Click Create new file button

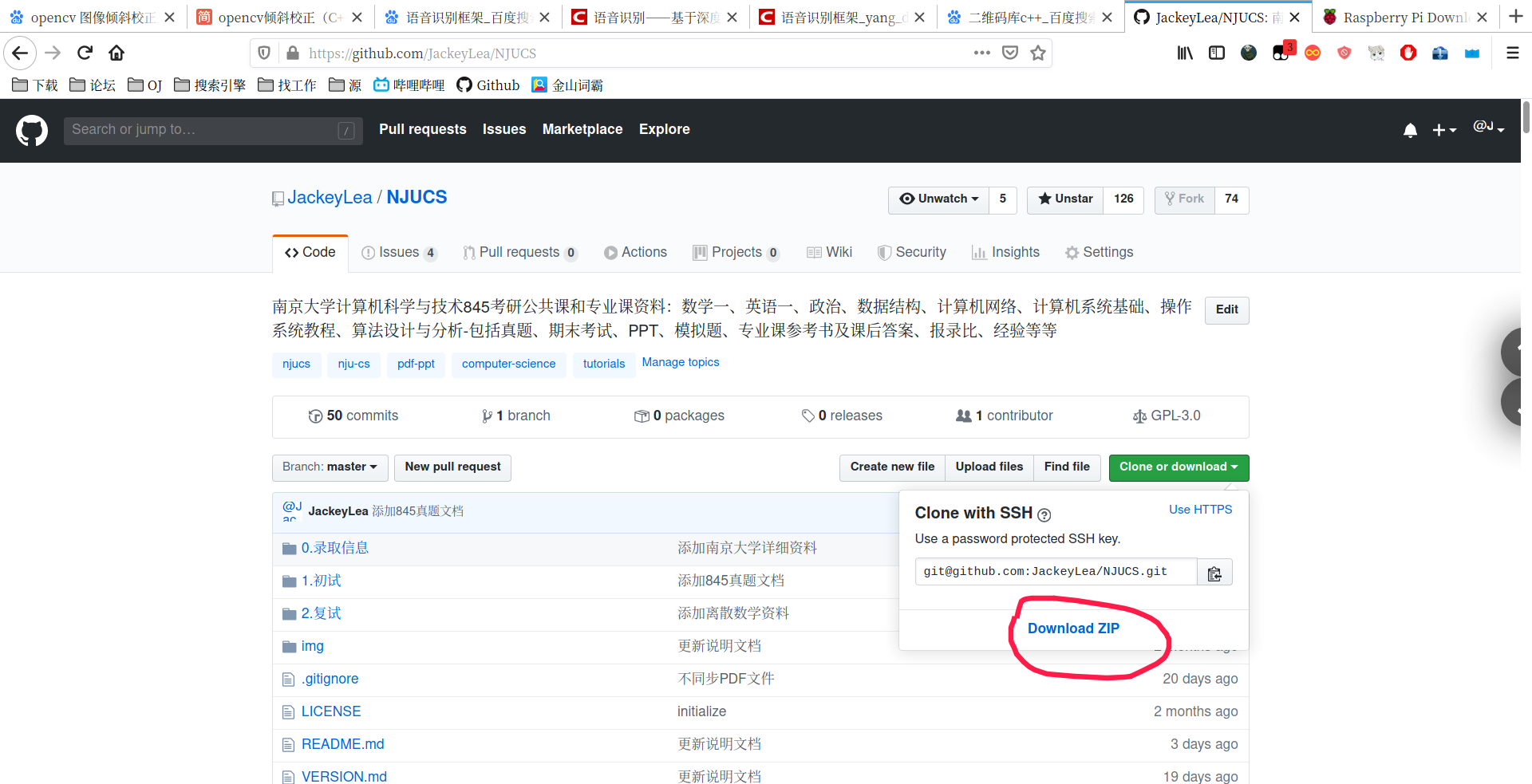892,467
